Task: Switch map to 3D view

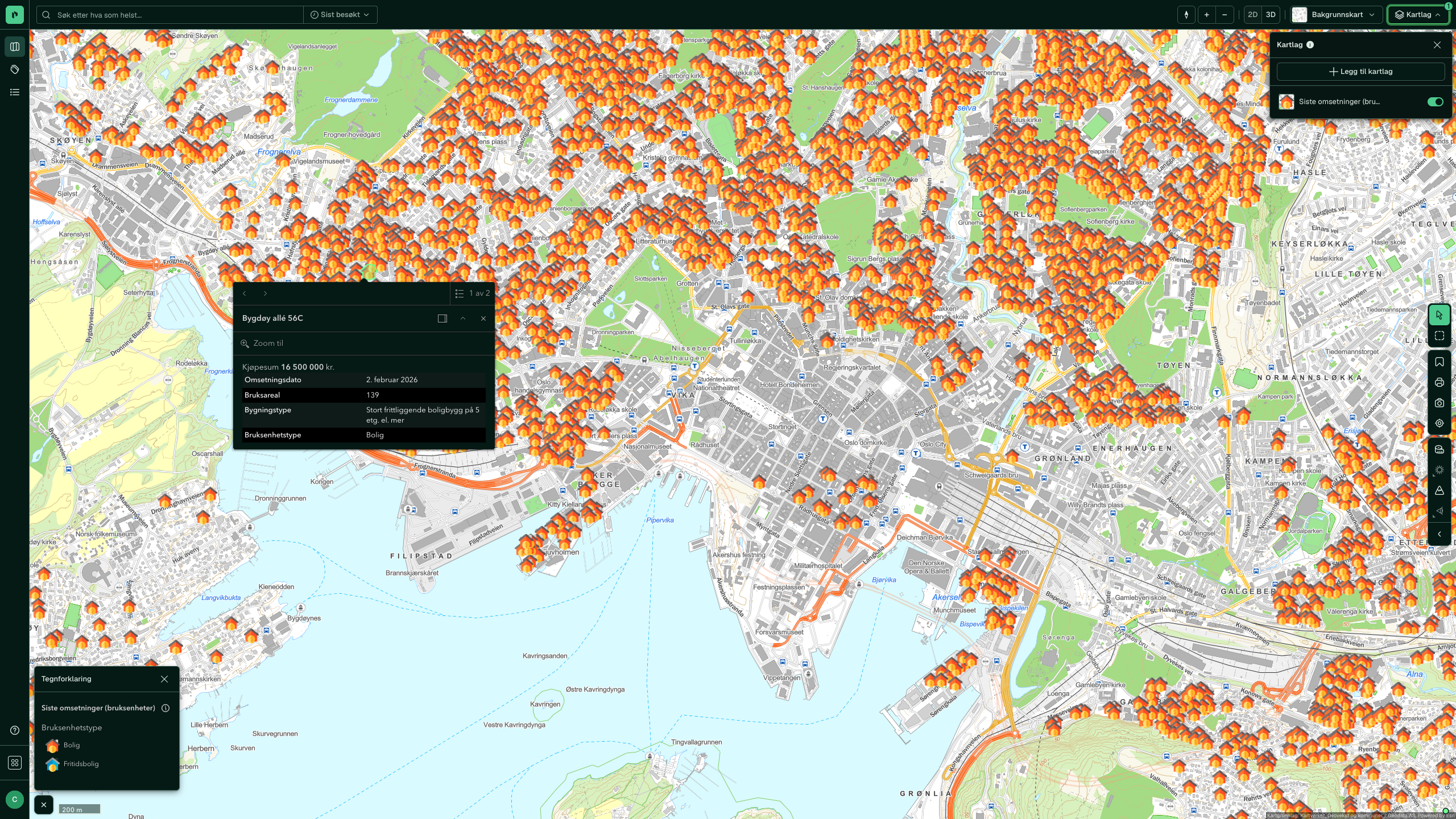Action: point(1271,15)
